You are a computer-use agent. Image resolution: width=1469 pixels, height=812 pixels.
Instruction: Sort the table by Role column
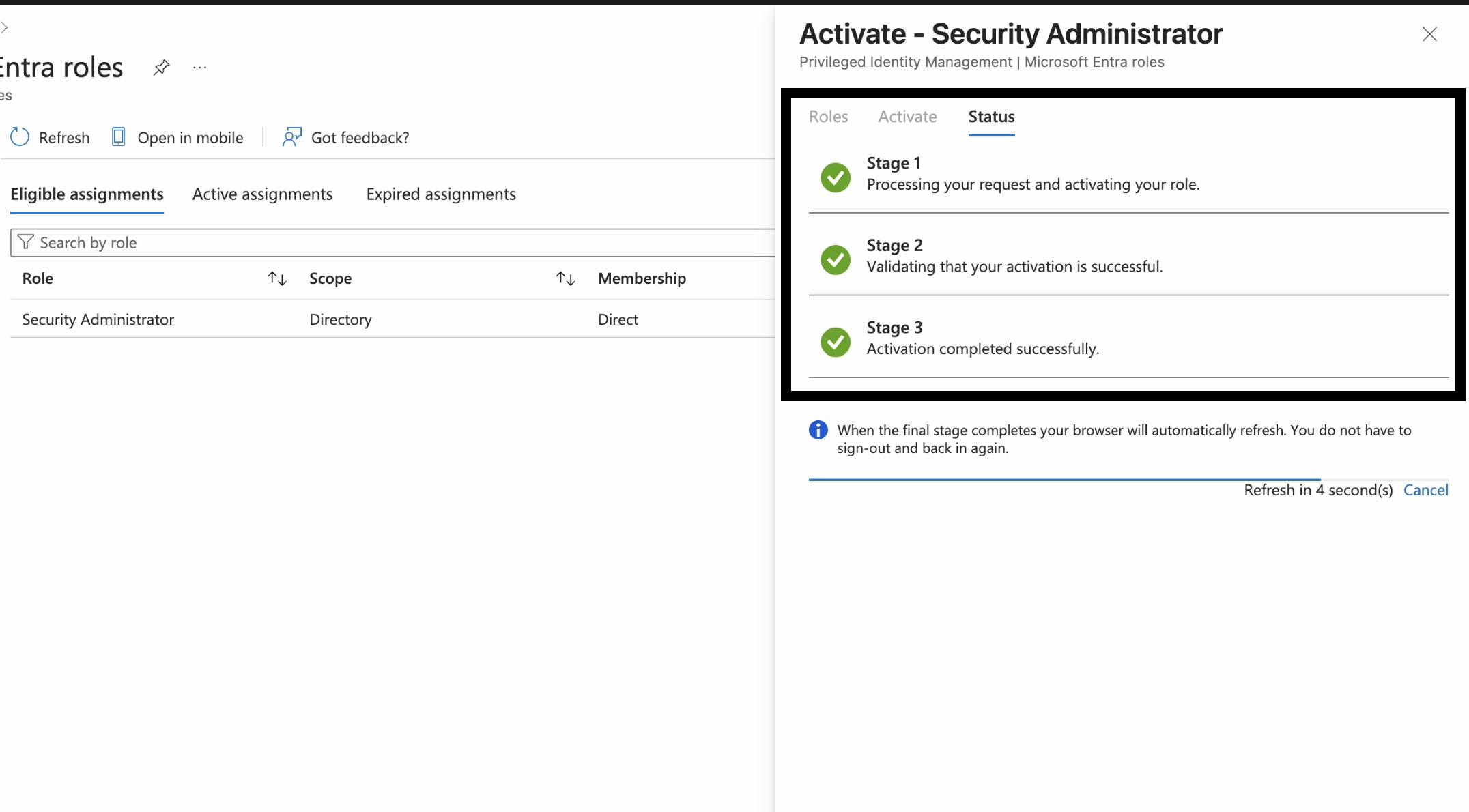pyautogui.click(x=276, y=278)
